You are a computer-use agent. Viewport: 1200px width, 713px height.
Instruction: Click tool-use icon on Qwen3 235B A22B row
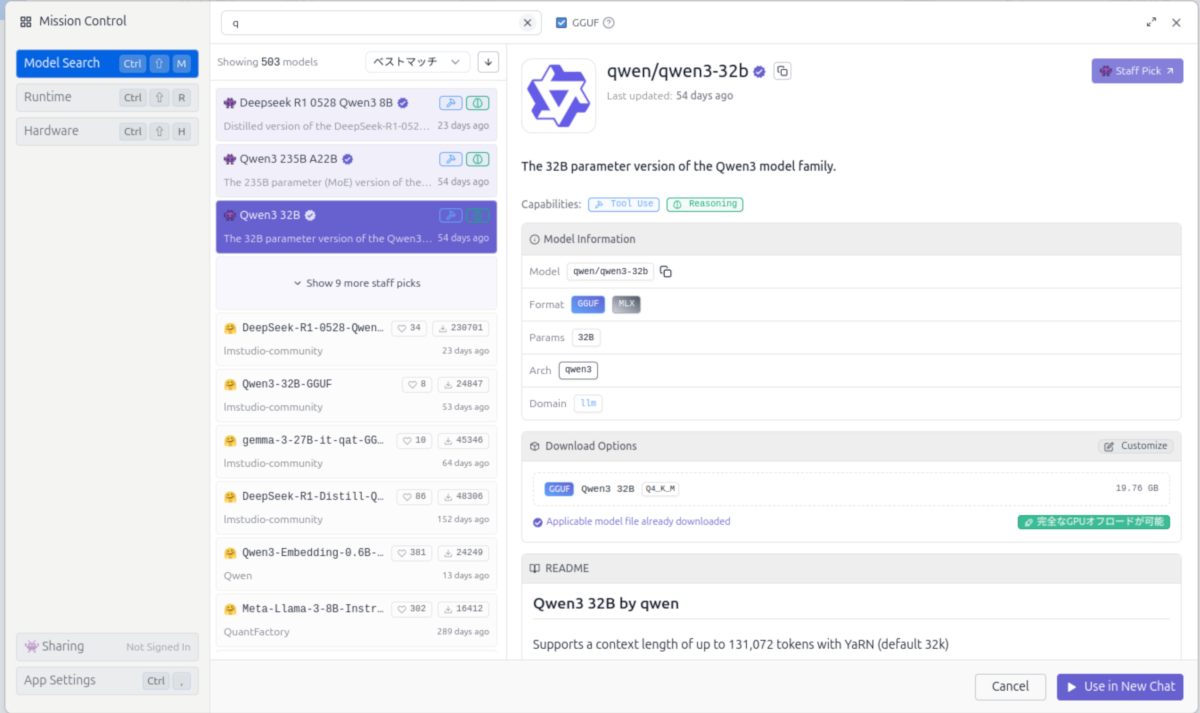[x=450, y=159]
